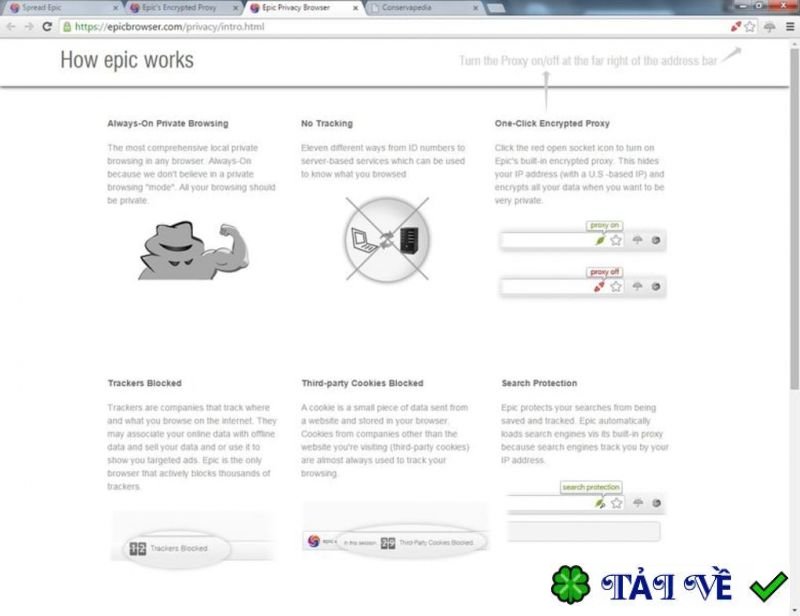Click the Third-Party Cookies Blocked counter icon
800x616 pixels.
click(388, 543)
